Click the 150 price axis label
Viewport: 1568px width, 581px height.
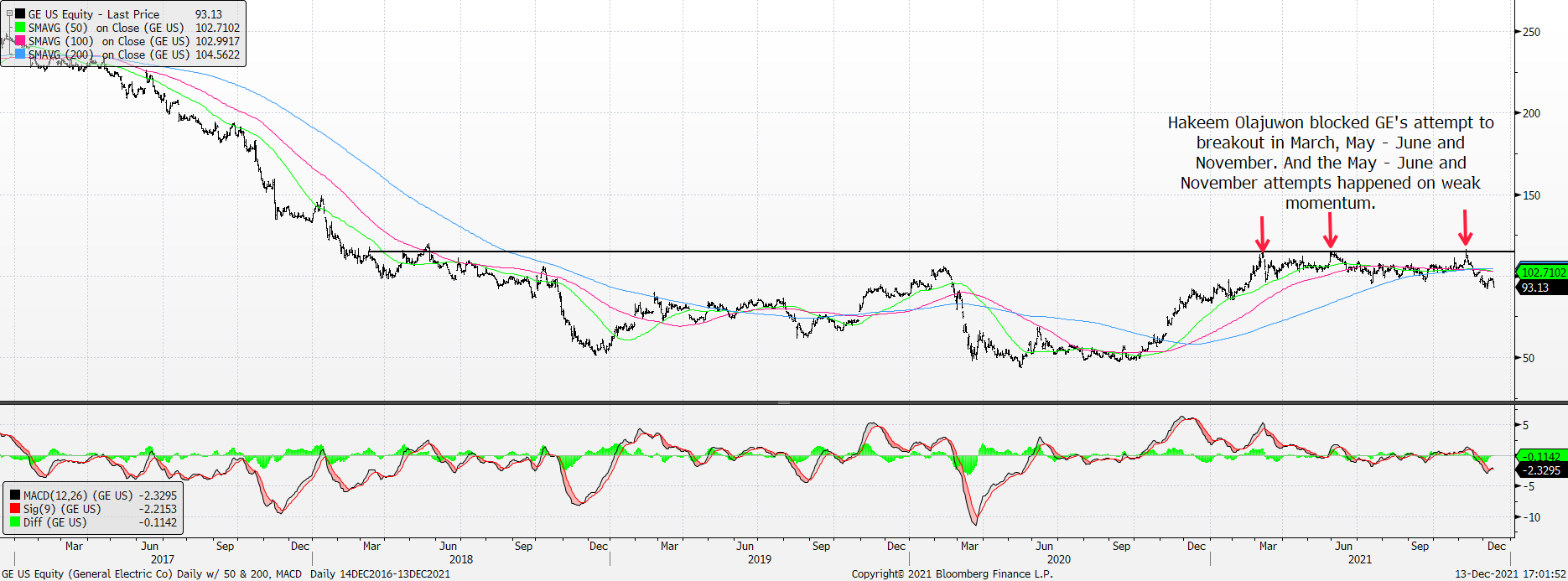1531,195
